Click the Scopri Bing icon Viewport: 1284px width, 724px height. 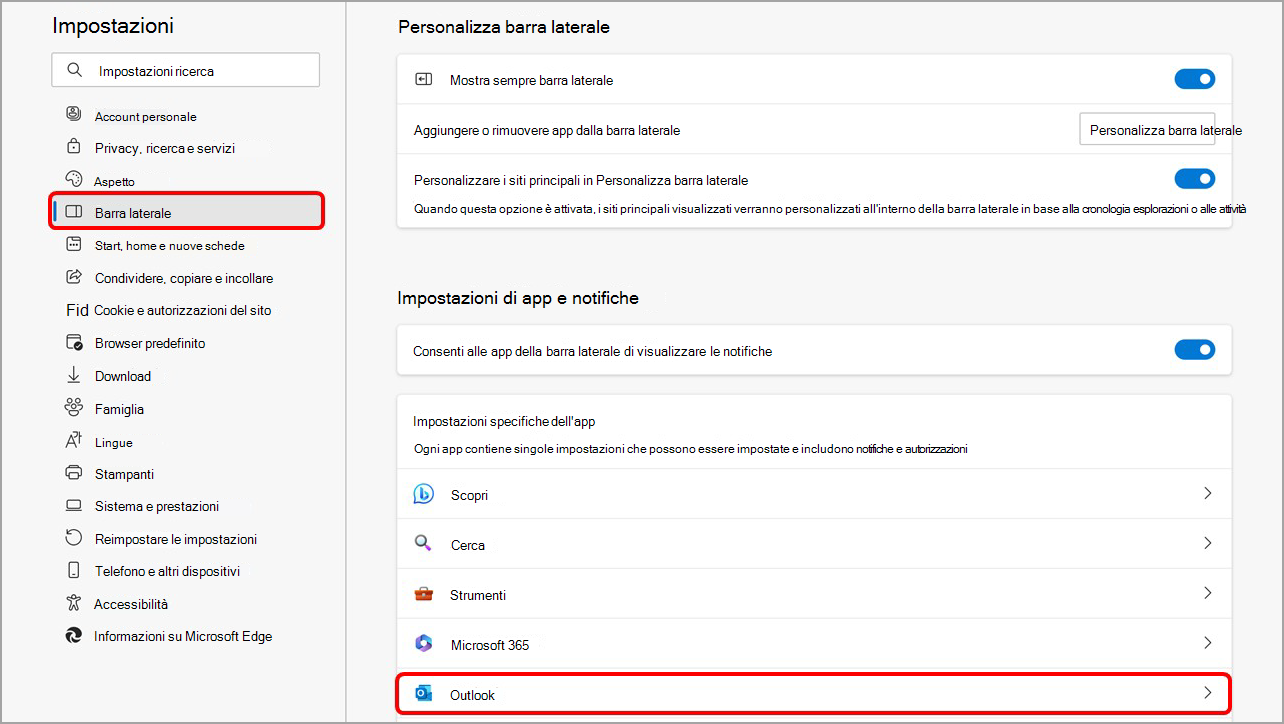coord(424,494)
